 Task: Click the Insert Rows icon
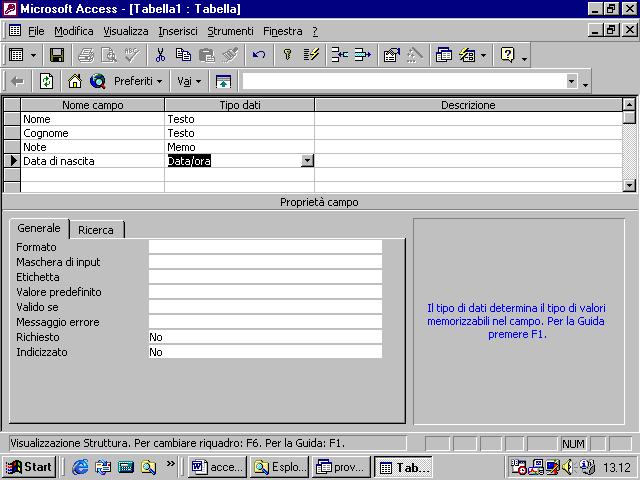[x=340, y=55]
